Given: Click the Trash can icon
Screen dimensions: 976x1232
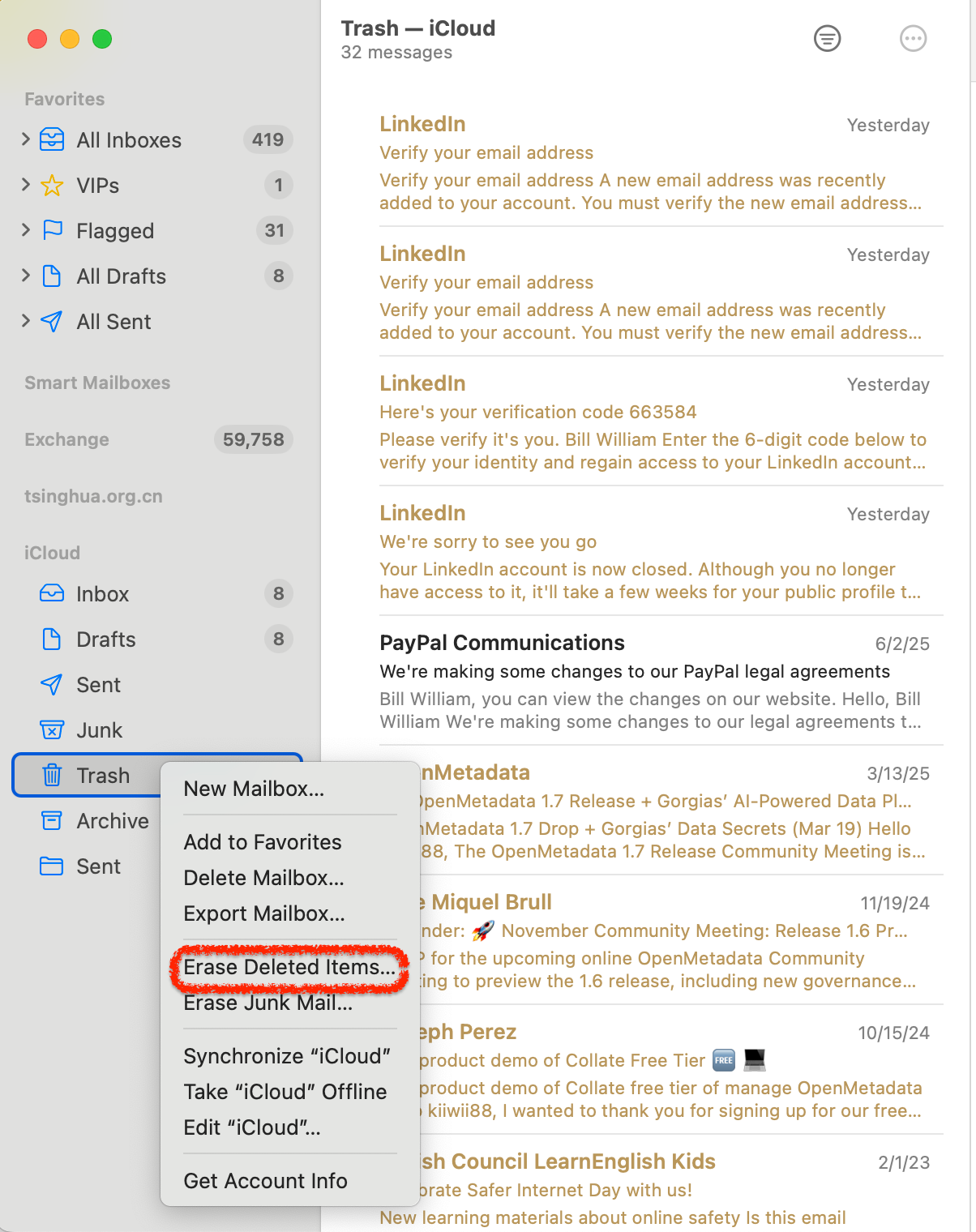Looking at the screenshot, I should [x=52, y=775].
